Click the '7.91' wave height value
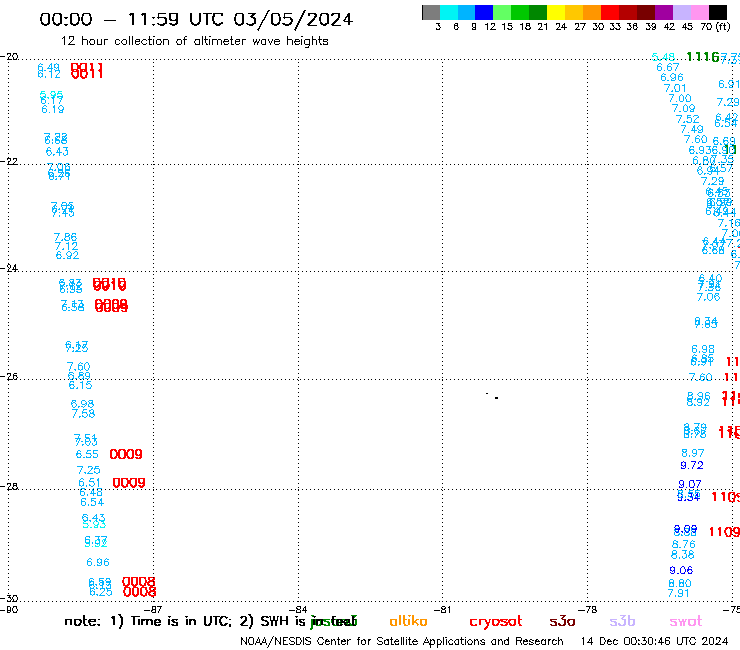 pyautogui.click(x=679, y=593)
